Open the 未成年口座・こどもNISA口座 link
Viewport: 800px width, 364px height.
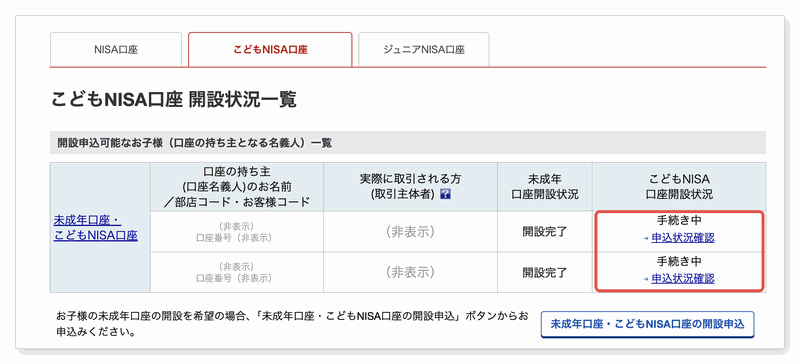(x=95, y=228)
